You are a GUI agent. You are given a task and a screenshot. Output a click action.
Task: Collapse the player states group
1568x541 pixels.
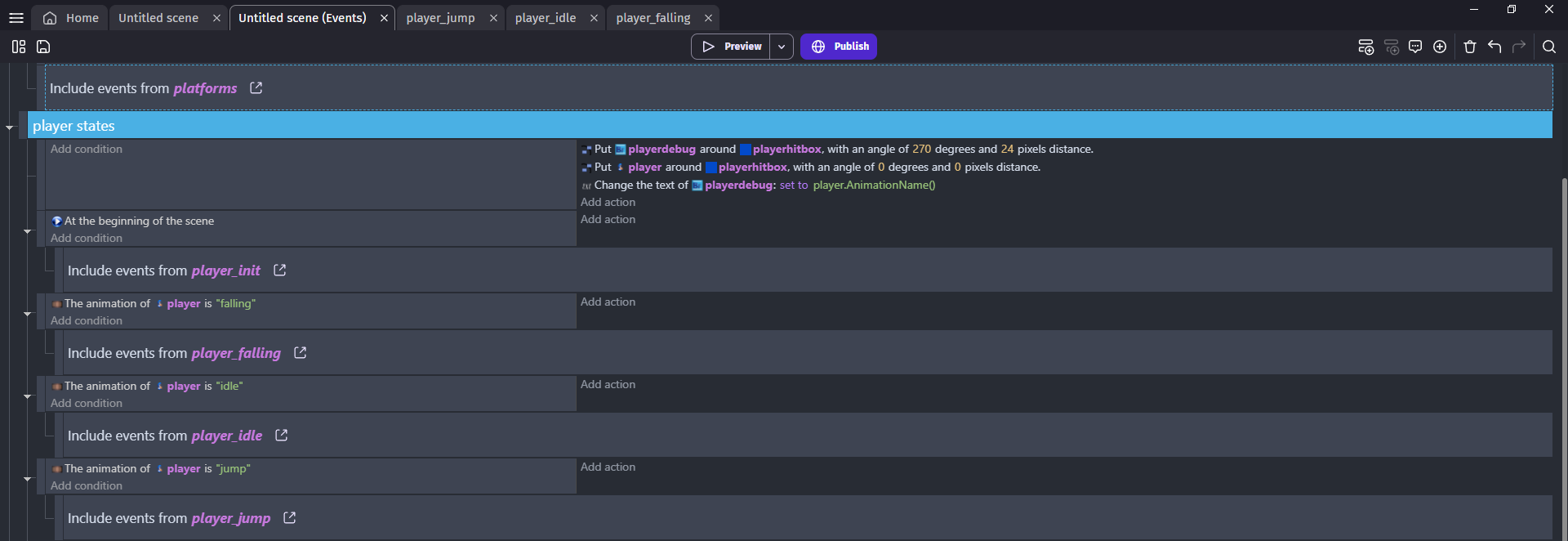point(10,127)
